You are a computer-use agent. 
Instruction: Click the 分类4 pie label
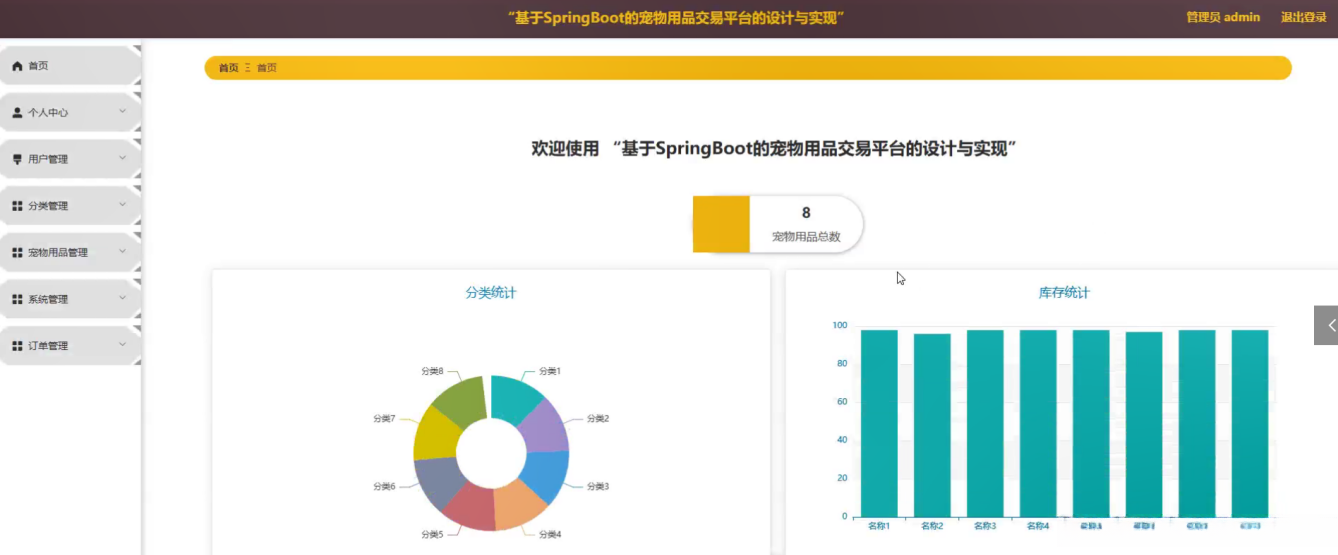pos(550,534)
